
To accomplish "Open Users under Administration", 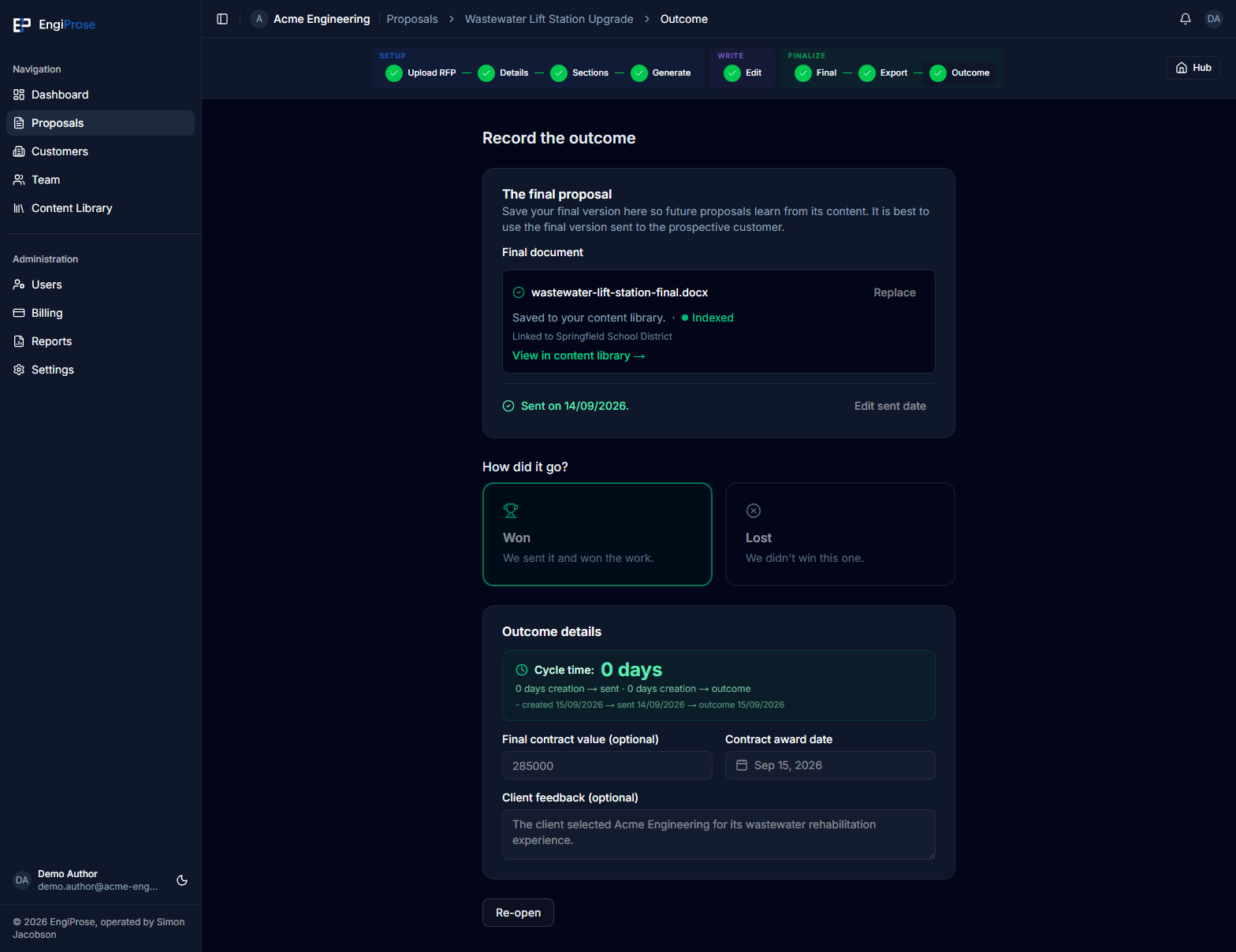I will 100,284.
